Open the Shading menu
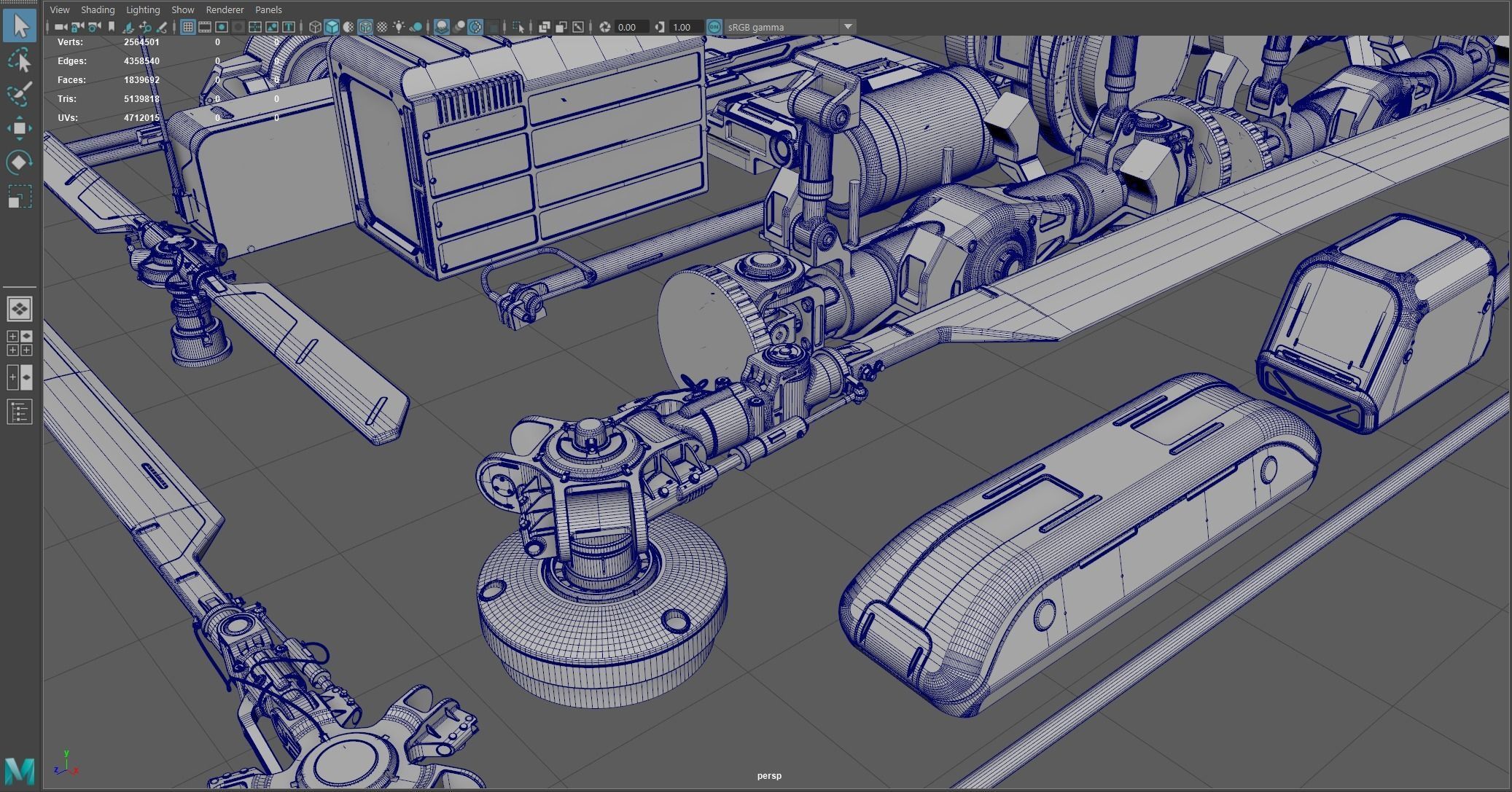The width and height of the screenshot is (1512, 792). [x=98, y=9]
